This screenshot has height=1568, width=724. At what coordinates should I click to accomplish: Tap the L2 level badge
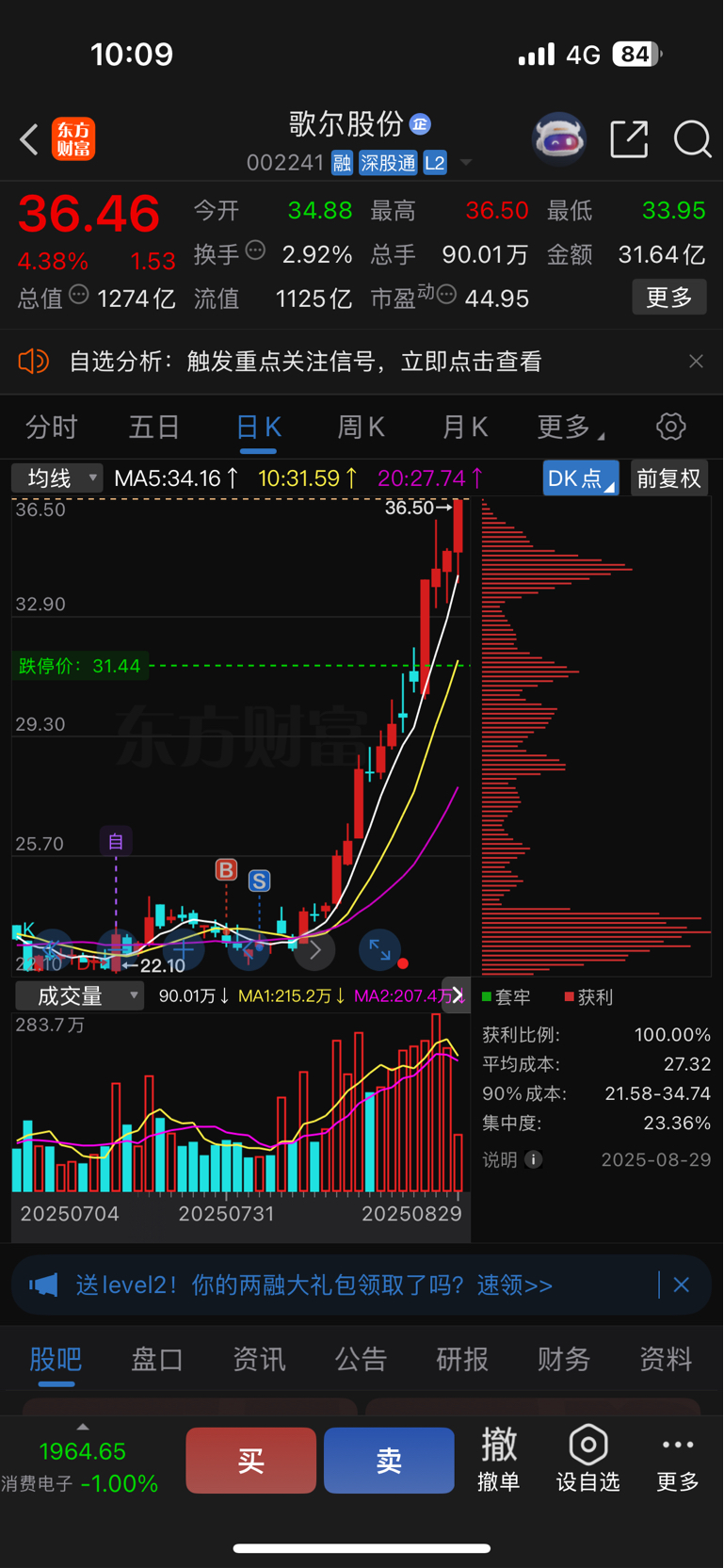[x=434, y=163]
